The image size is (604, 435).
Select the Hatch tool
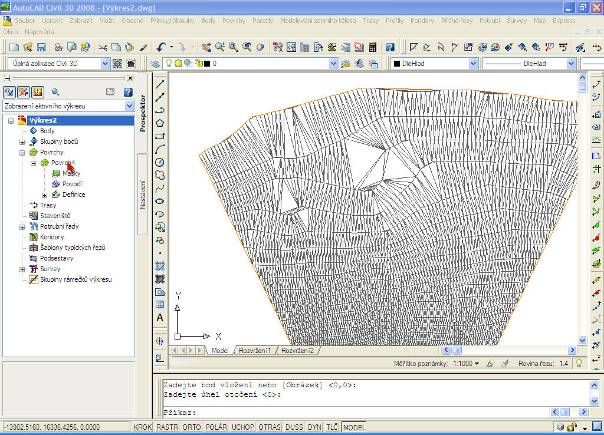pos(160,266)
